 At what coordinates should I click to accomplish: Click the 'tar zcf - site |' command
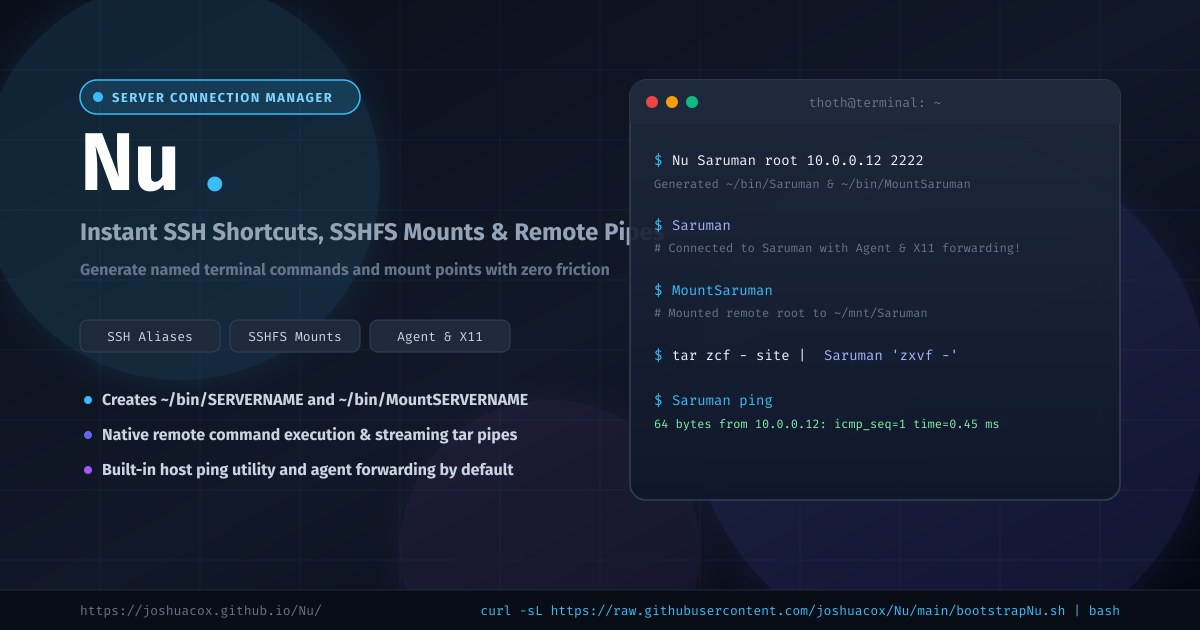tap(730, 355)
